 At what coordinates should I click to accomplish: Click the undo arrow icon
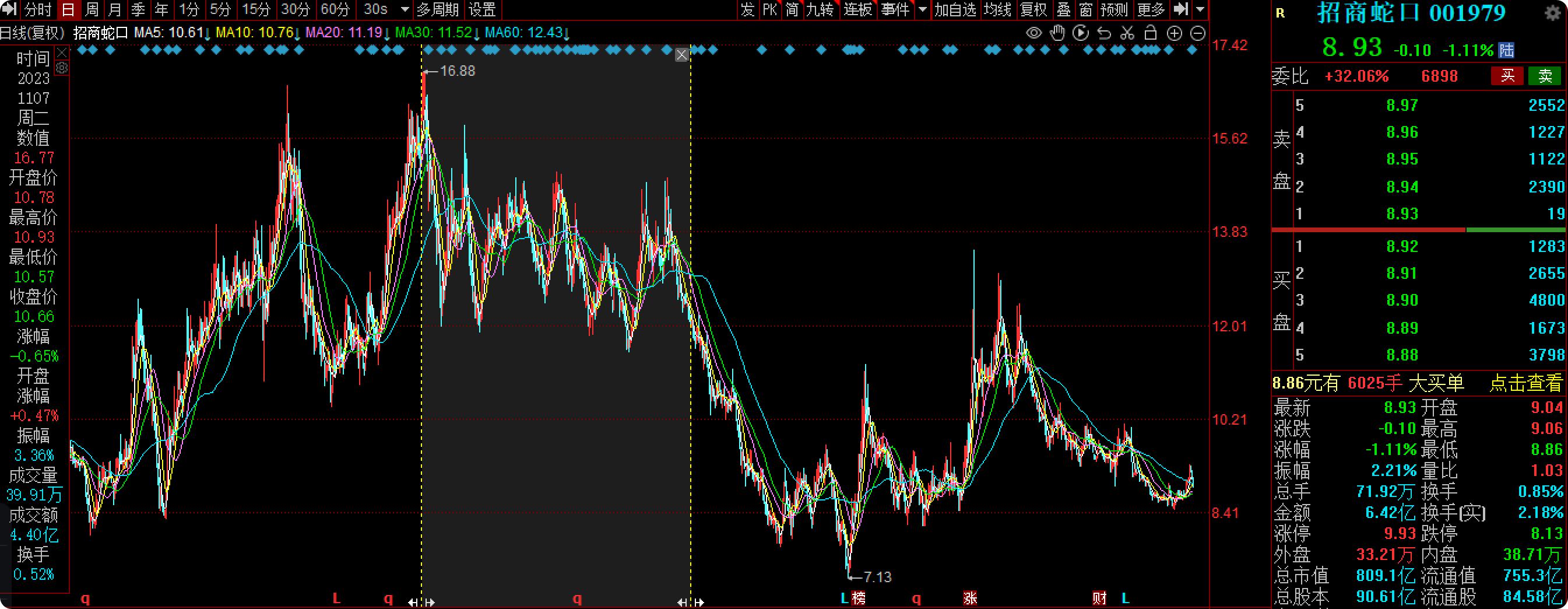click(1104, 33)
